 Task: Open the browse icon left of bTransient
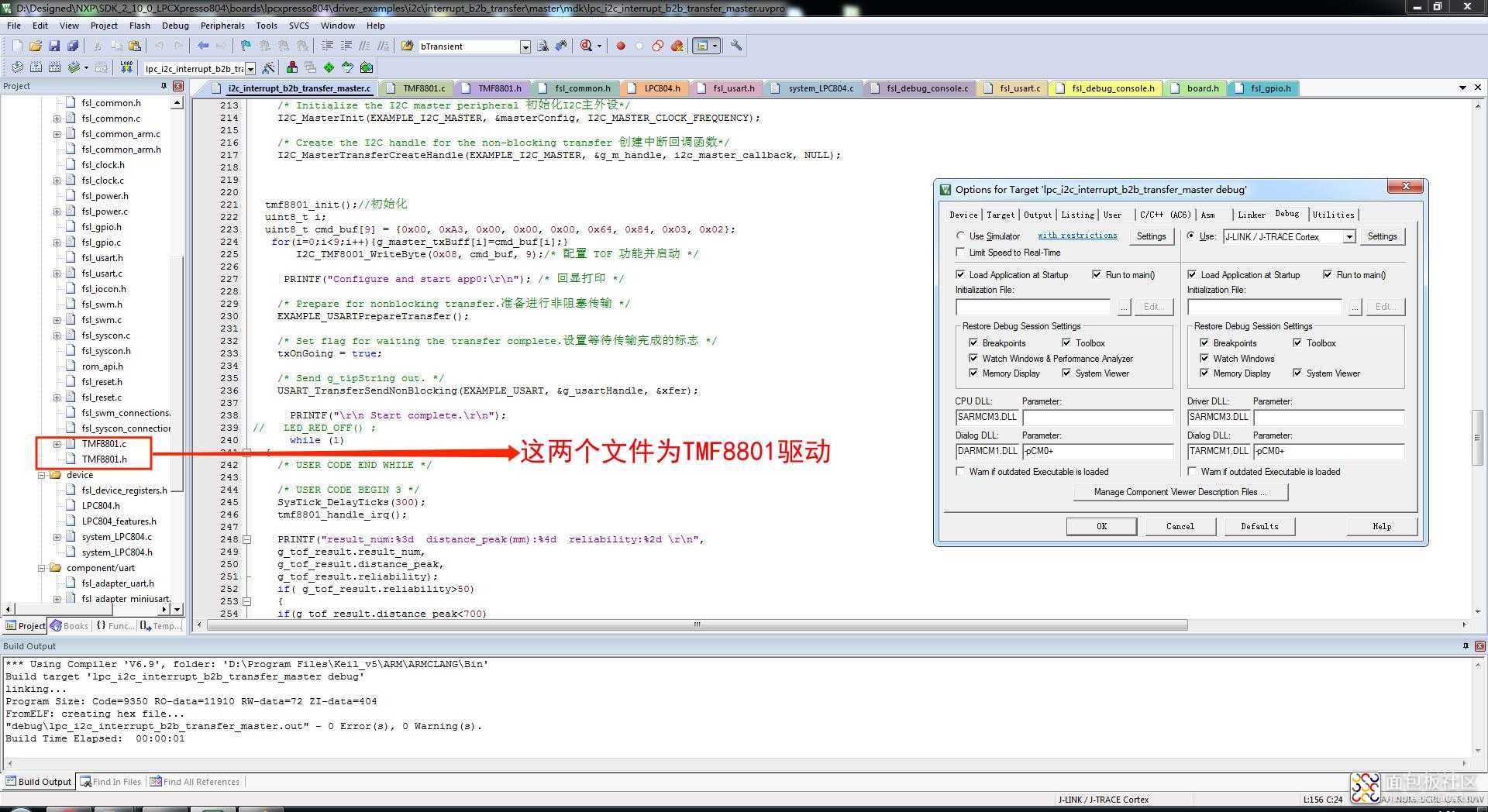[x=407, y=46]
